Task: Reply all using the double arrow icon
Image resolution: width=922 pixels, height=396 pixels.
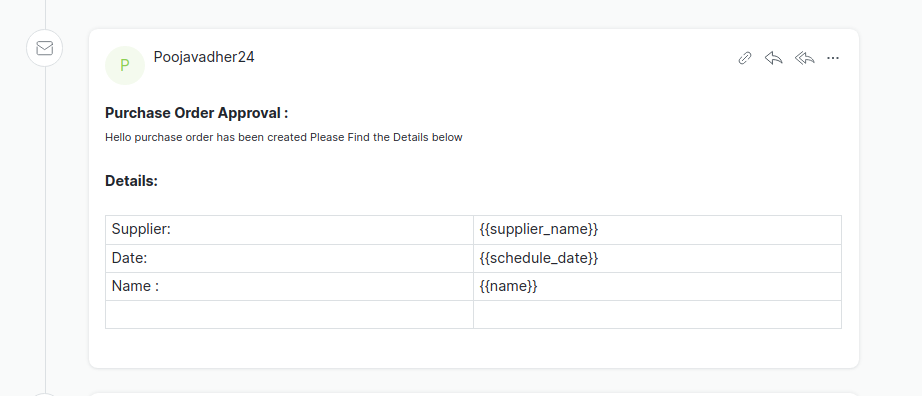Action: pos(804,58)
